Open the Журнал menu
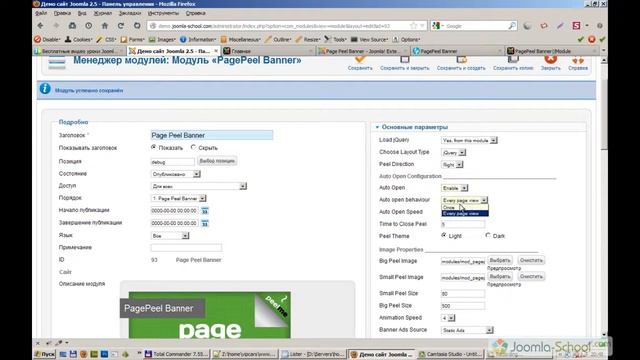 [x=102, y=13]
